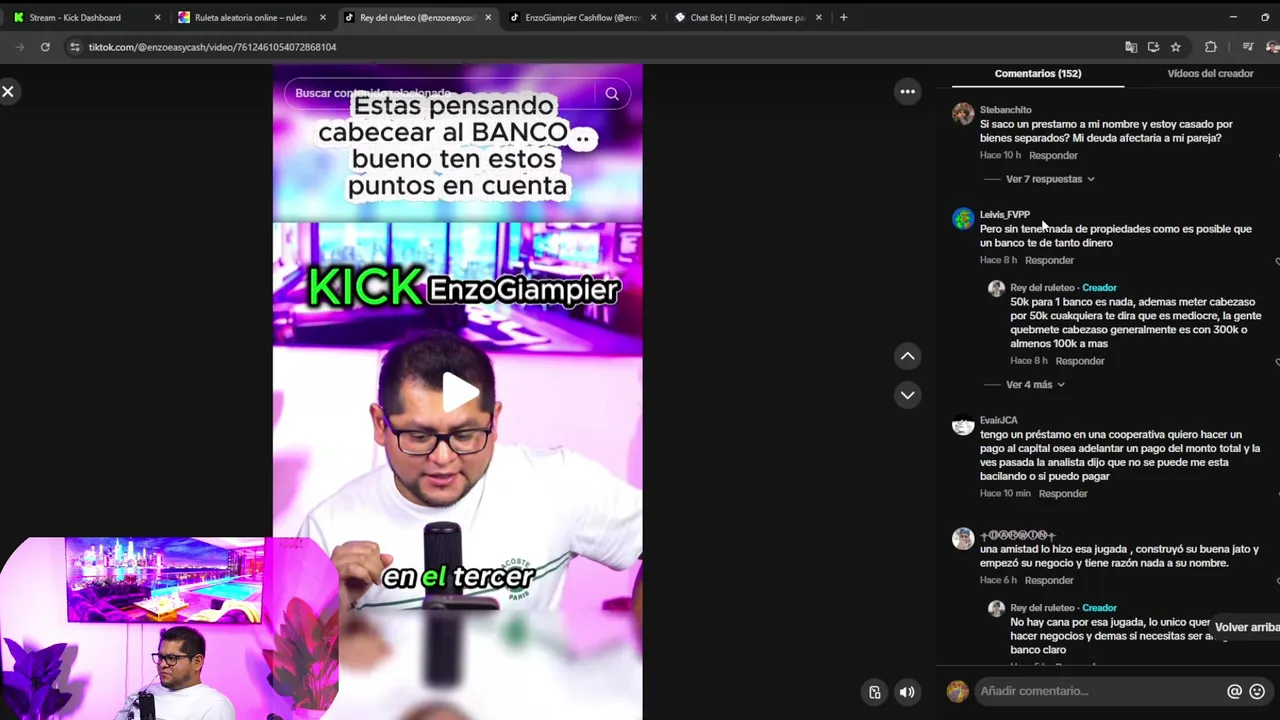Viewport: 1280px width, 720px height.
Task: Click install app icon in address bar
Action: 1153,47
